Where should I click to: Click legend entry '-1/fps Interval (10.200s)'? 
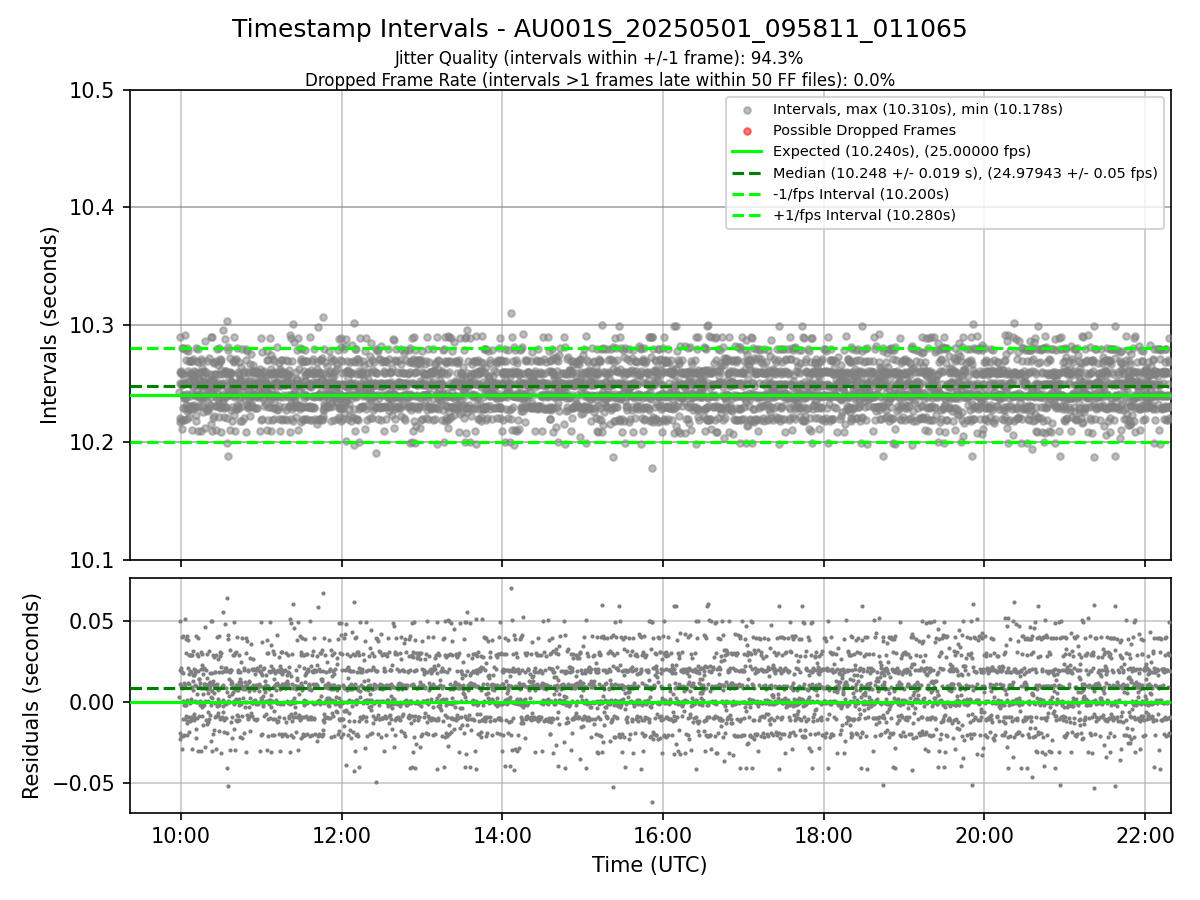point(861,194)
